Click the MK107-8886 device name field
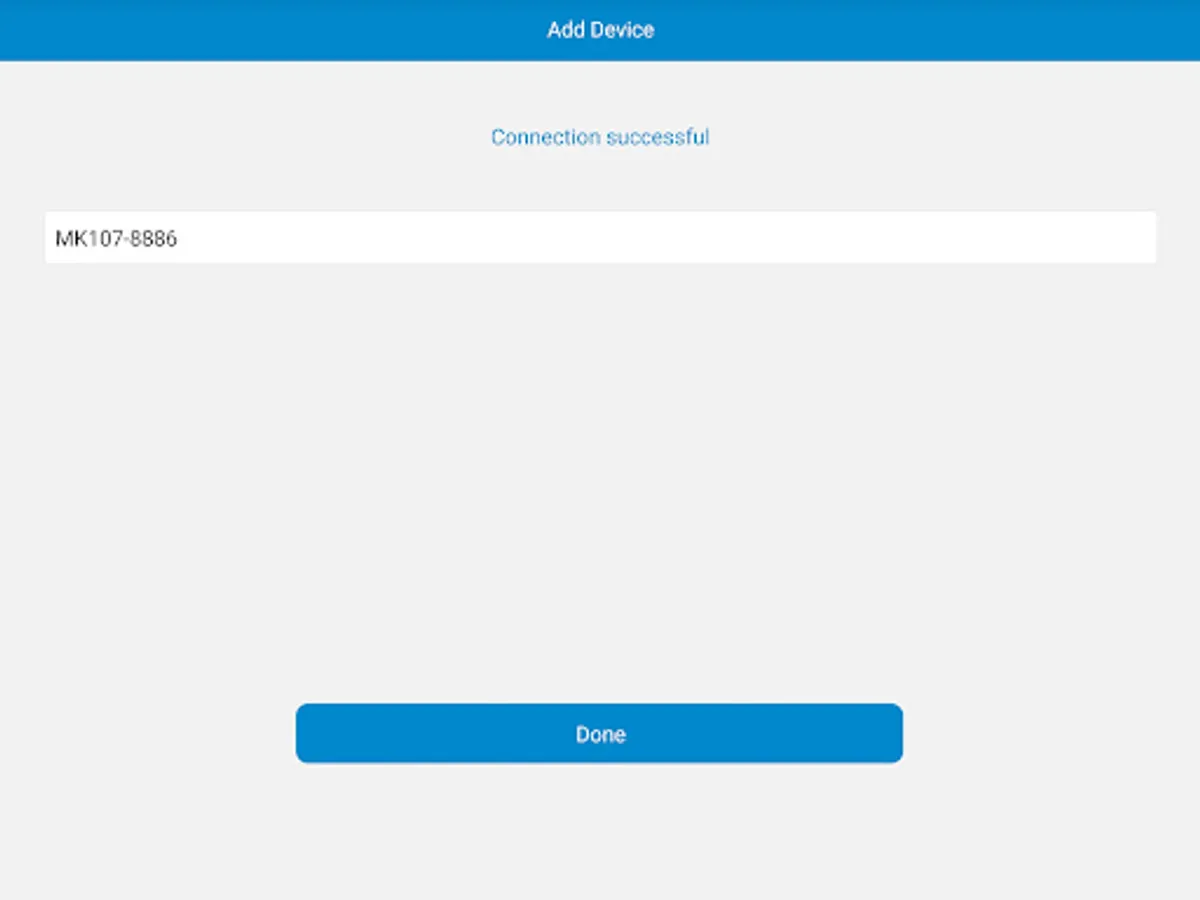 point(600,238)
